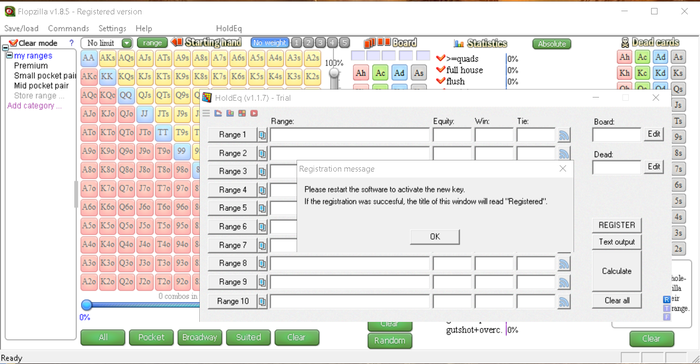
Task: Click the HoldEq bar chart toolbar icon
Action: [x=230, y=113]
